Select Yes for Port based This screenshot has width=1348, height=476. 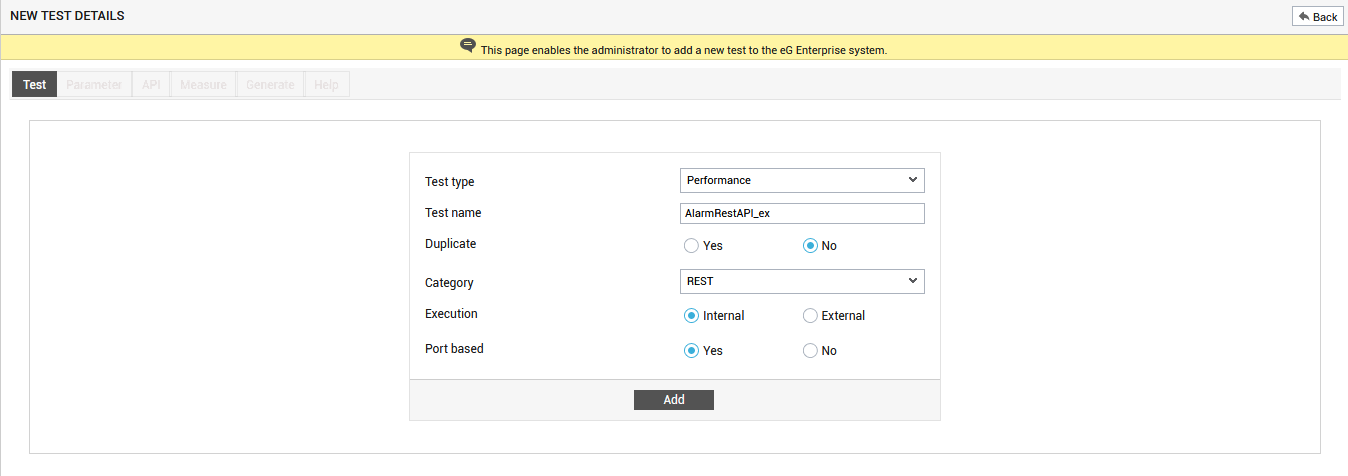(x=691, y=351)
